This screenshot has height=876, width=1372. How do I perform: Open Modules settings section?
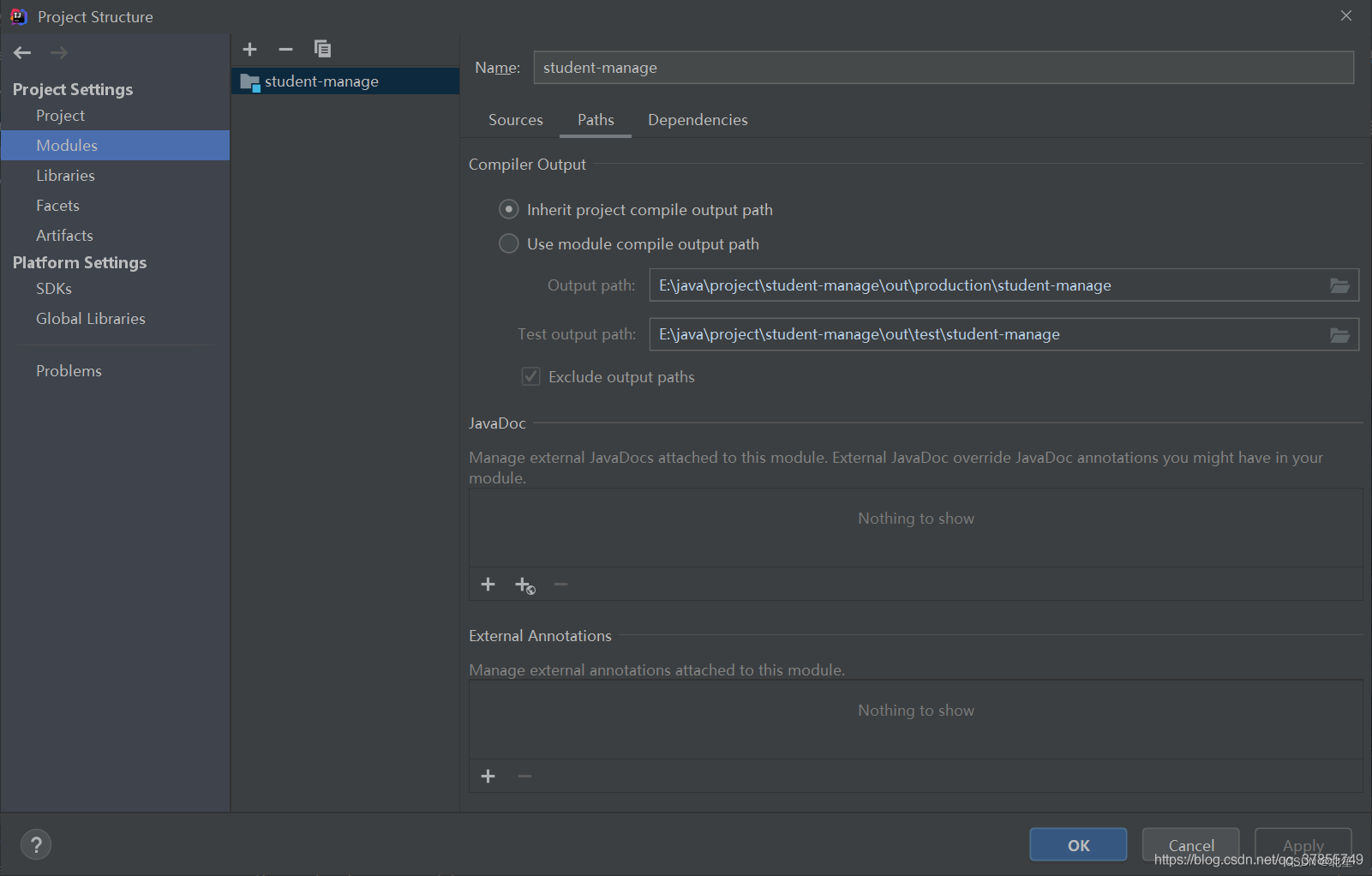[x=115, y=146]
